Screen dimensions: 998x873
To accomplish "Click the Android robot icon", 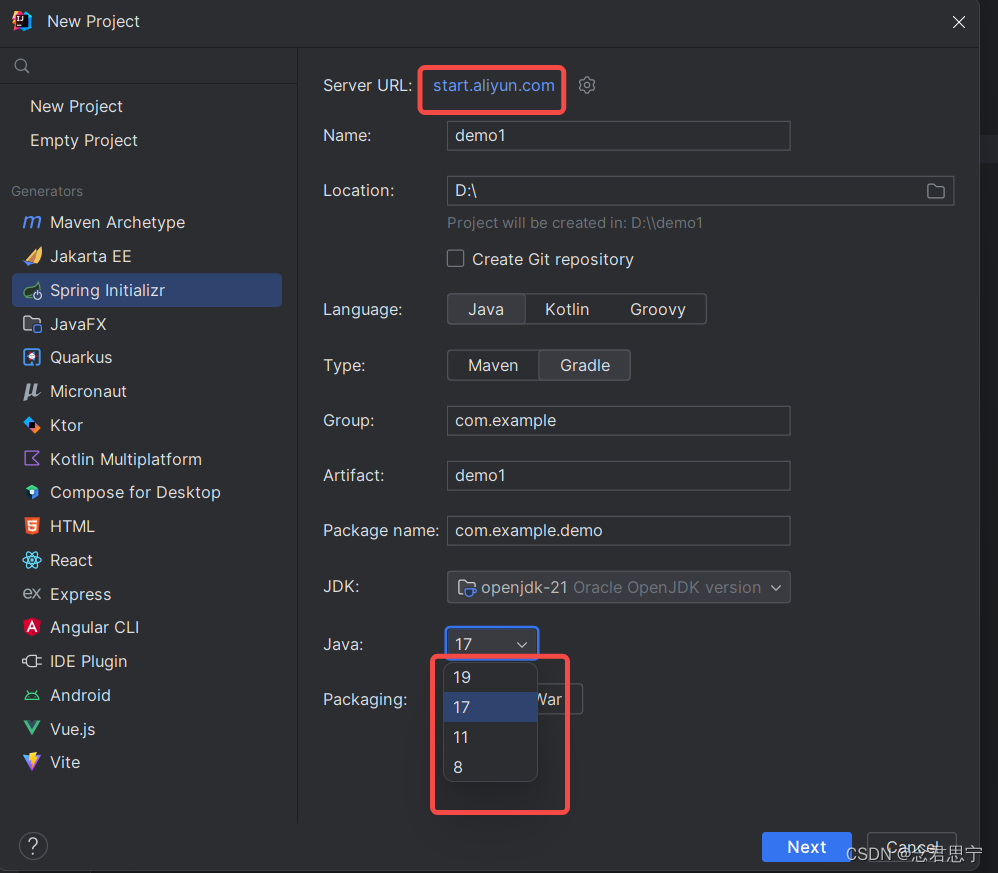I will click(32, 695).
